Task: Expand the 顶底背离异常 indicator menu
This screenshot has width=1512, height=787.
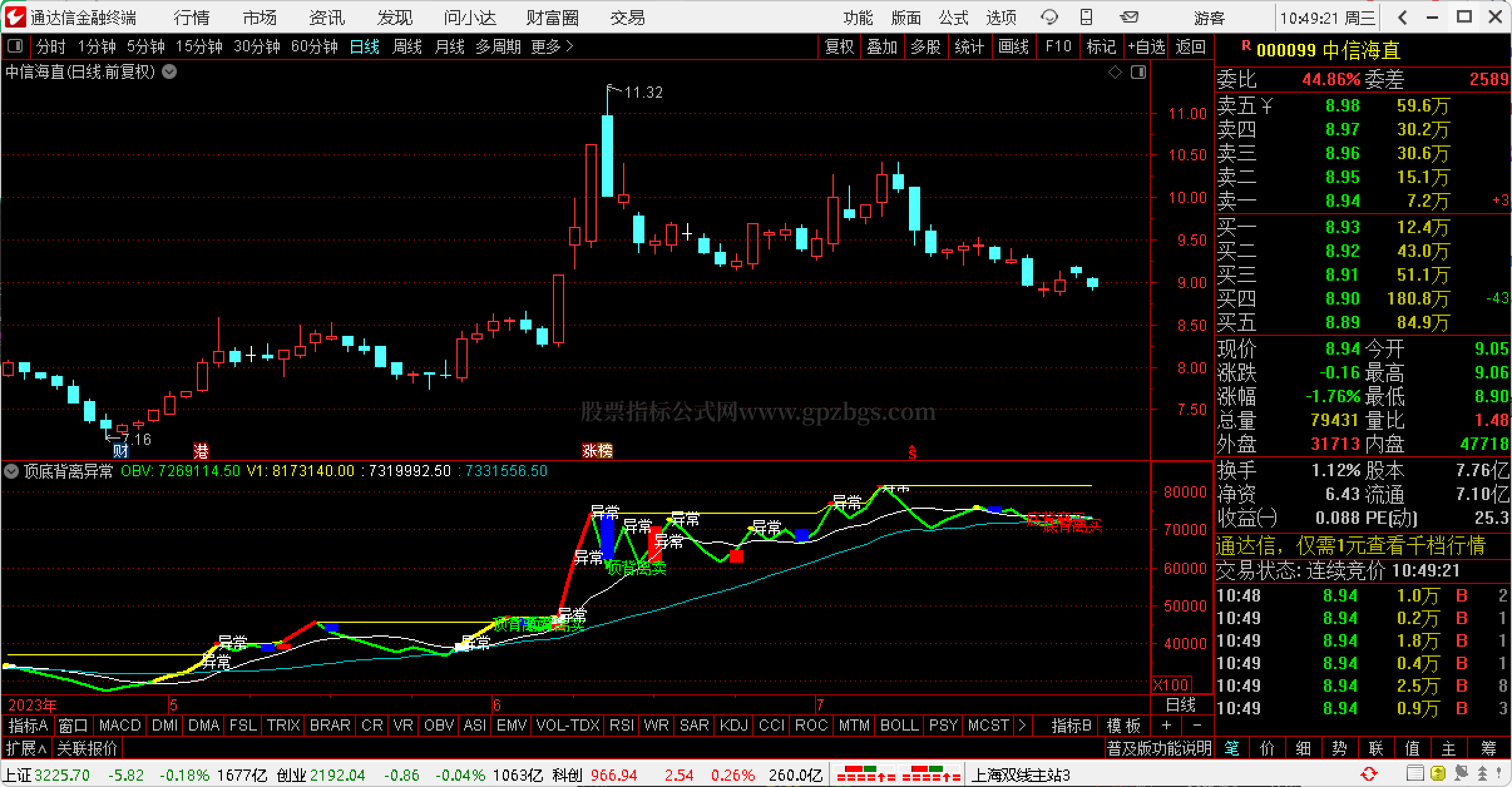Action: (x=11, y=472)
